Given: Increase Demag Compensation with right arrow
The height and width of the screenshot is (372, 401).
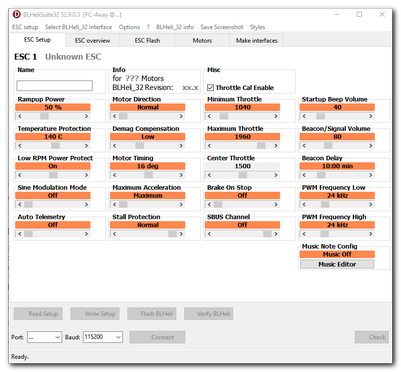Looking at the screenshot, I should pyautogui.click(x=181, y=146).
